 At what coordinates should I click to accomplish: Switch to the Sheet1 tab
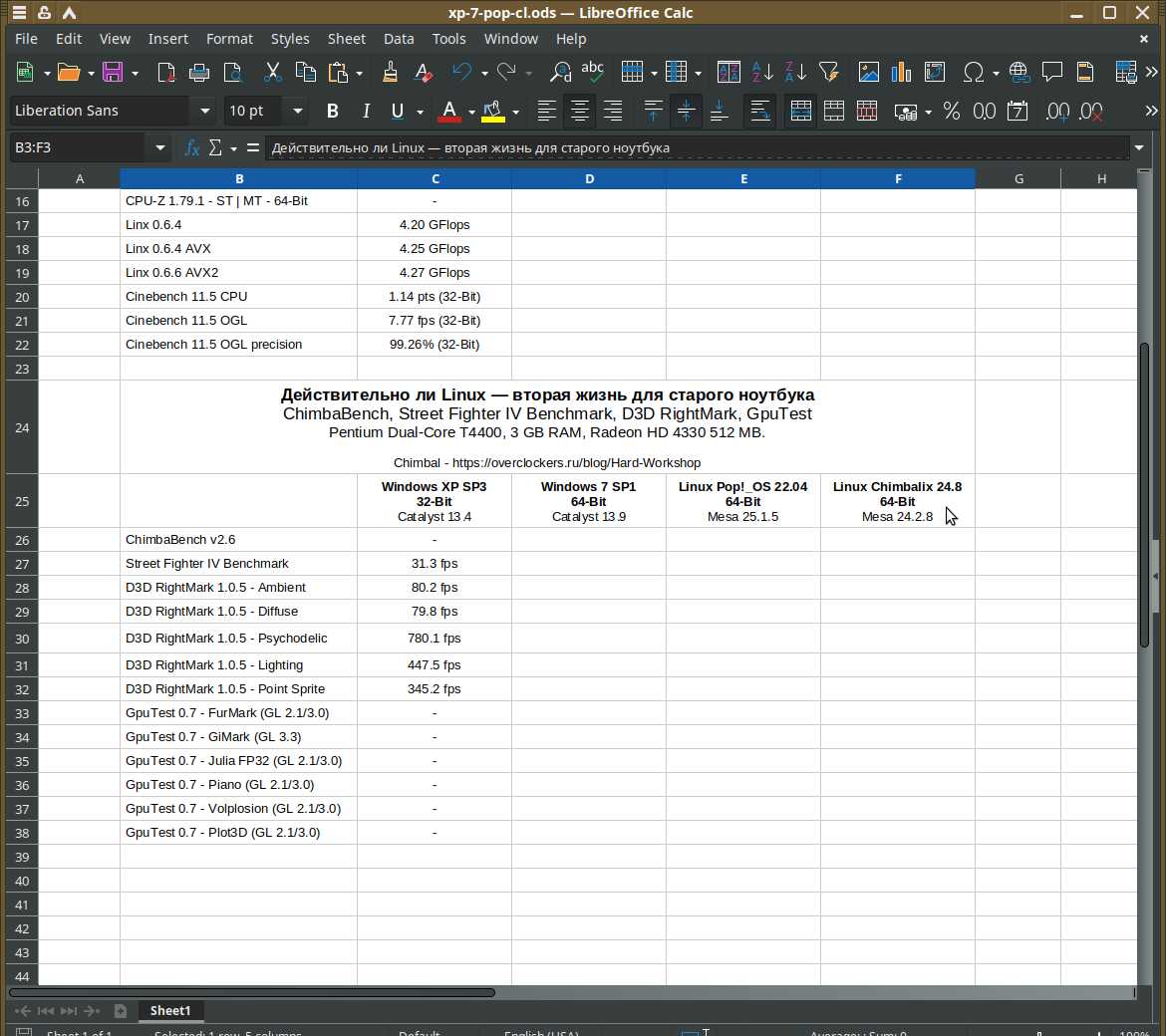pos(169,1010)
